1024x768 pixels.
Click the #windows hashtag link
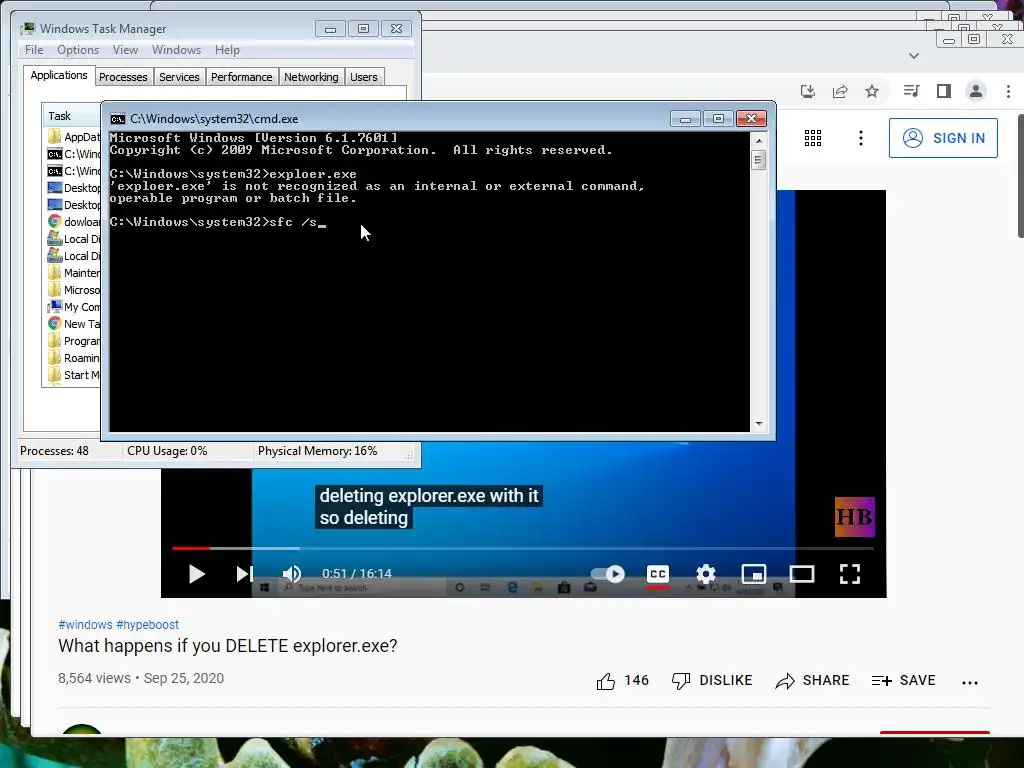tap(85, 624)
